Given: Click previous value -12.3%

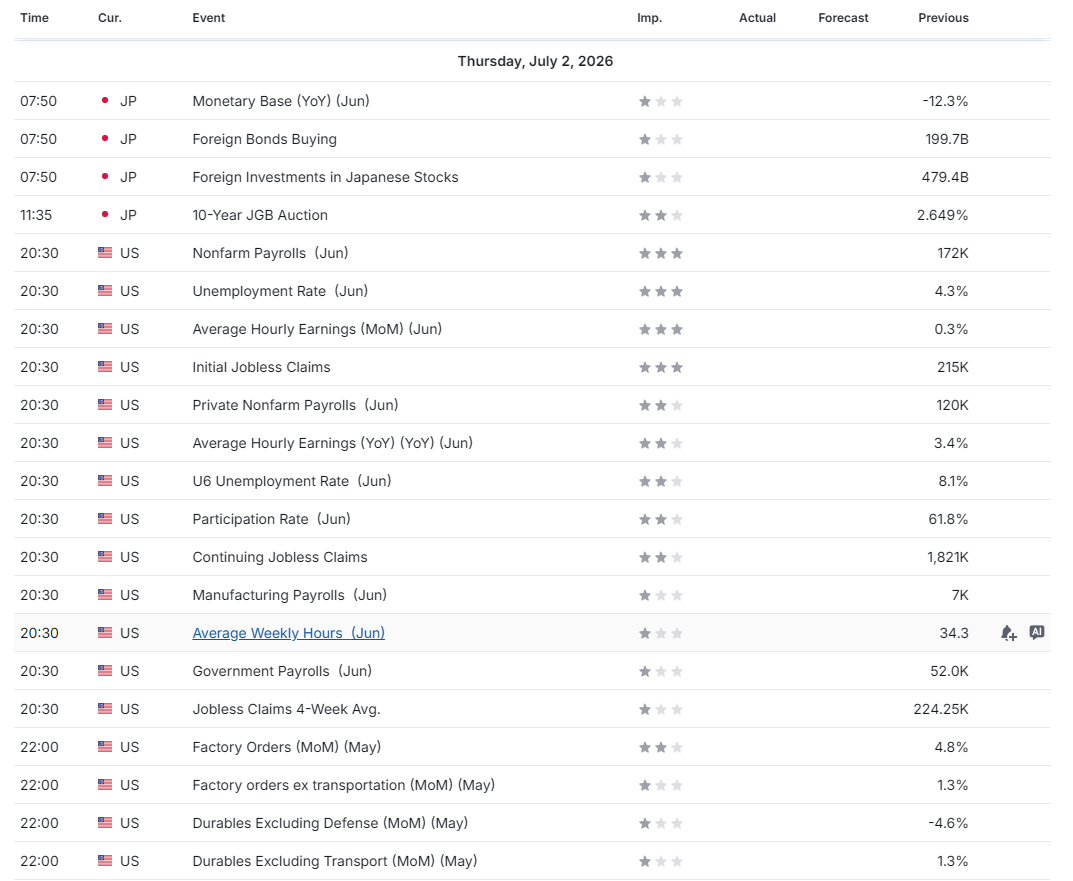Looking at the screenshot, I should click(945, 101).
